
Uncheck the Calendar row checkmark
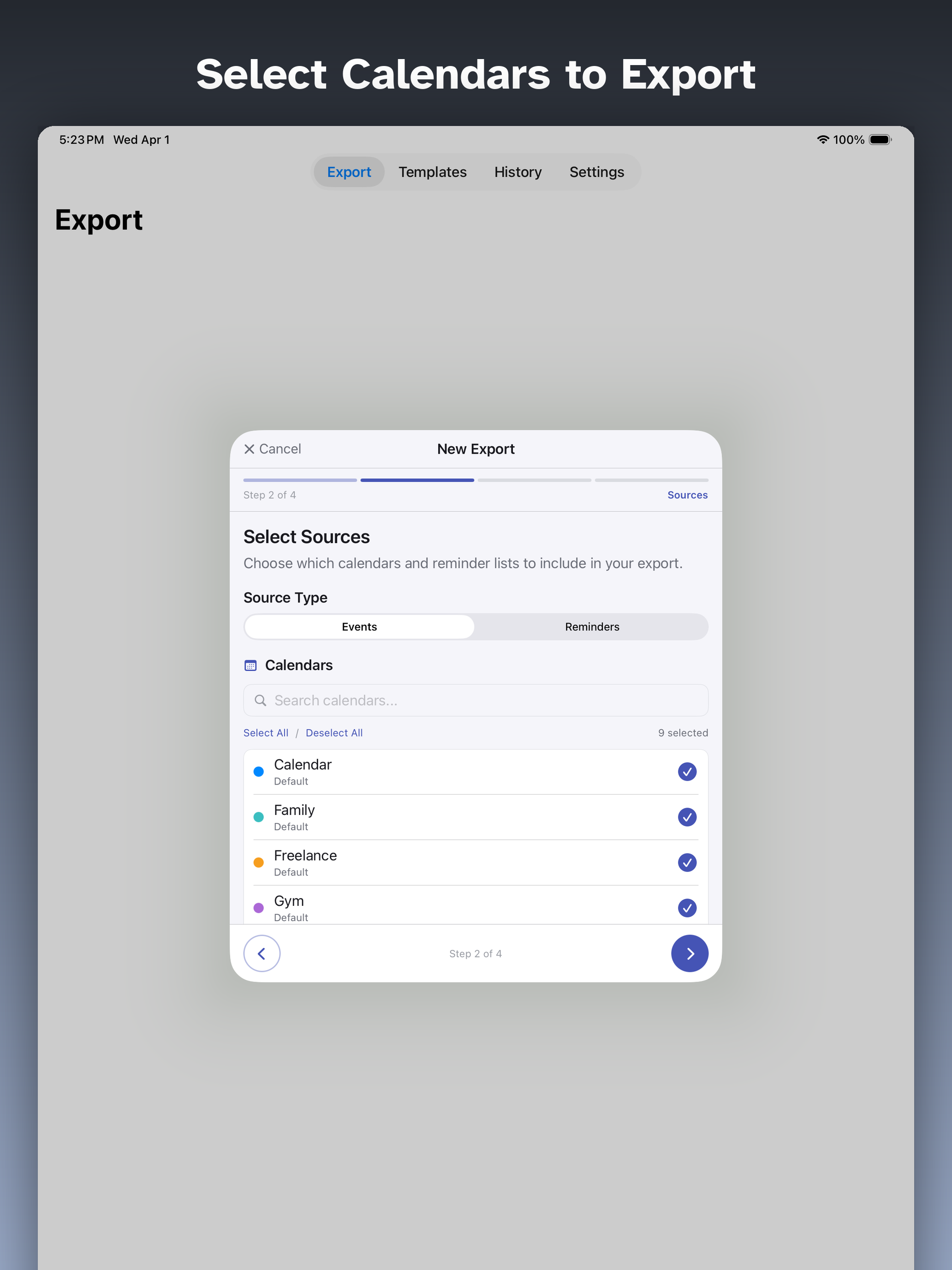[x=687, y=772]
